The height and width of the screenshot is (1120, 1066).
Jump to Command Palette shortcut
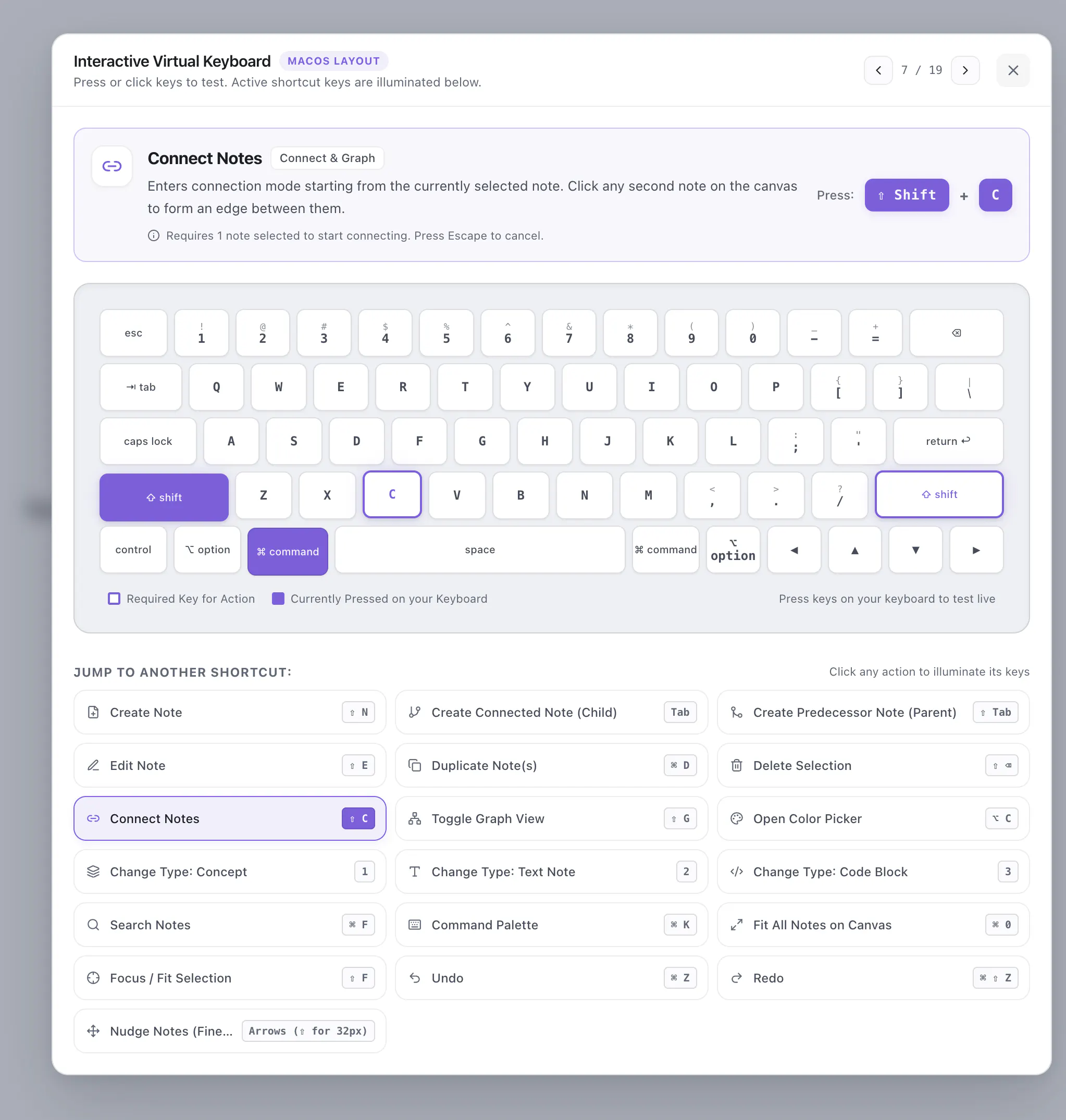tap(551, 925)
